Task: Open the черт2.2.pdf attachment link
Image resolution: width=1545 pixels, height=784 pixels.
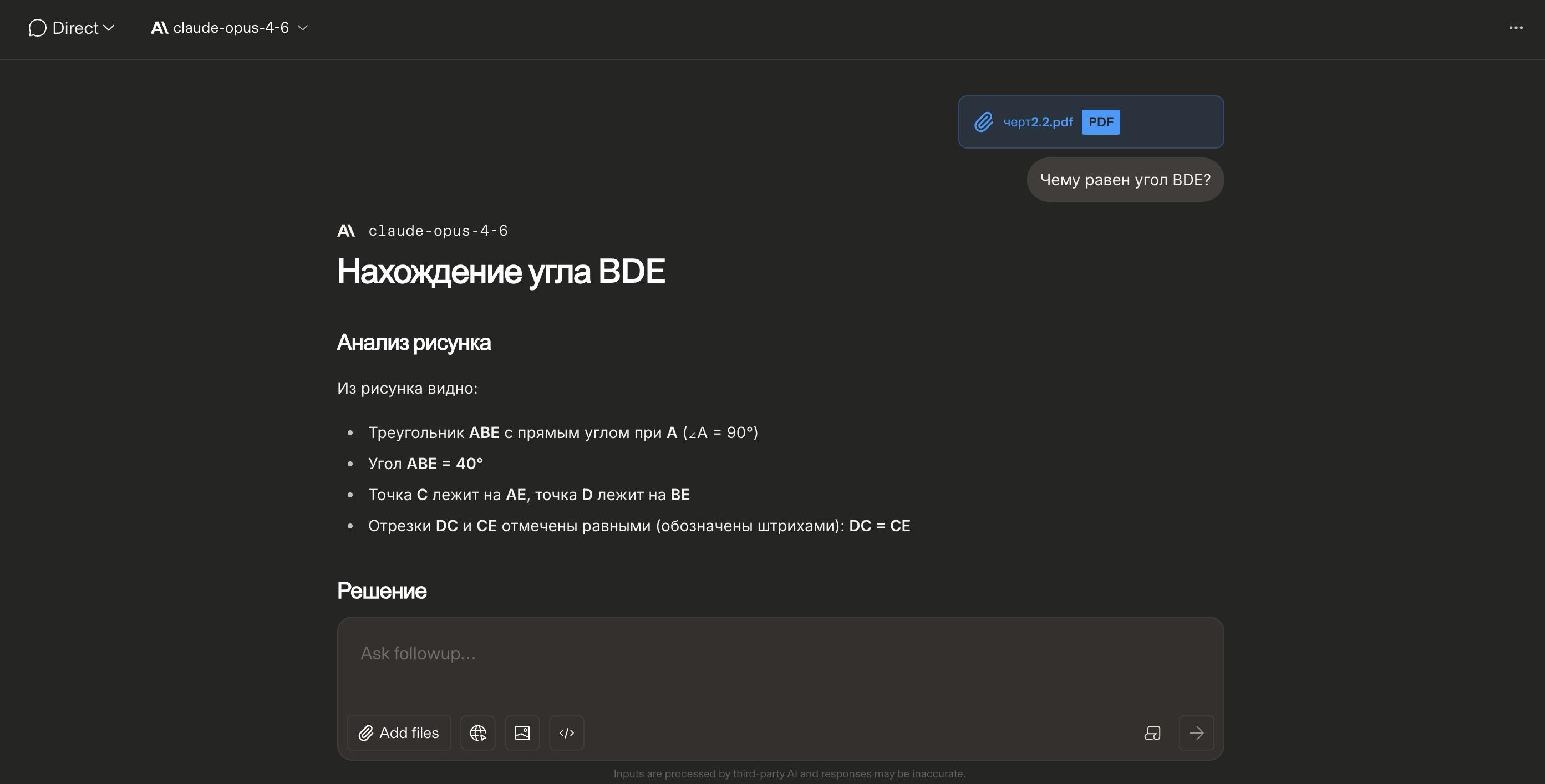Action: 1038,123
